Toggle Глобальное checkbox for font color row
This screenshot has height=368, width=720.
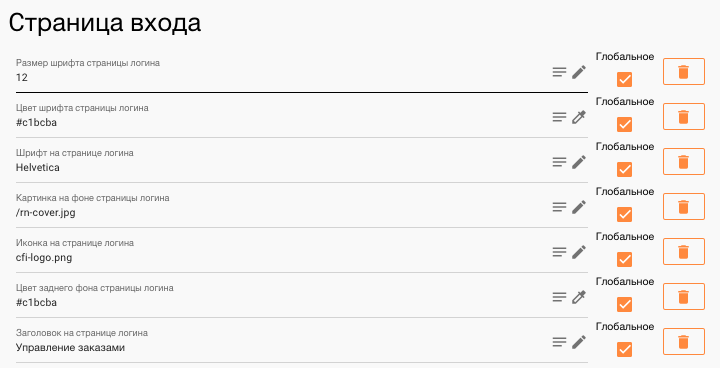624,125
